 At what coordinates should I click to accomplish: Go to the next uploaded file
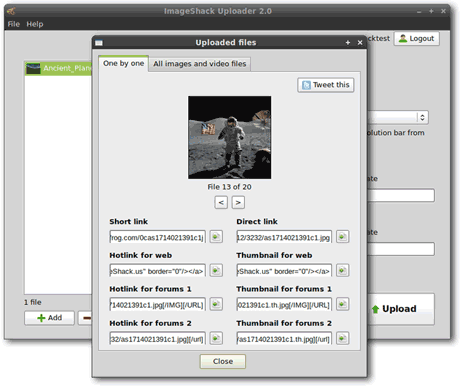click(238, 202)
